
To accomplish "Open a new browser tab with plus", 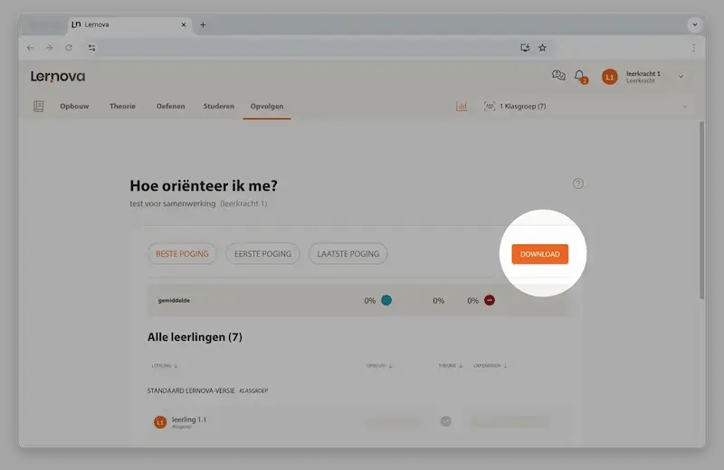I will point(203,24).
